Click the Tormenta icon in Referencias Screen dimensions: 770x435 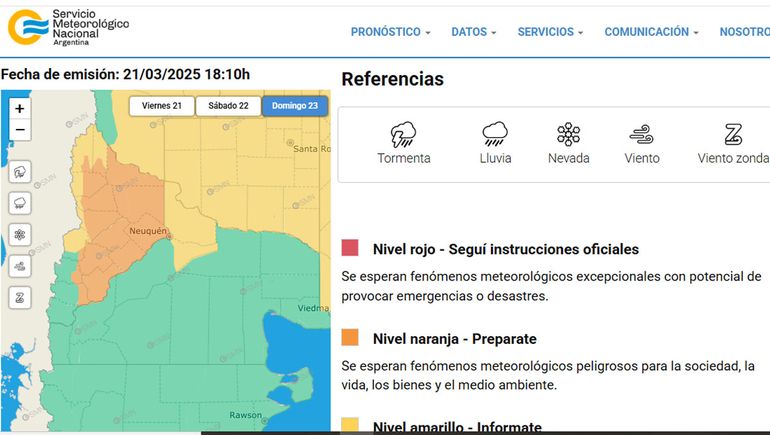(x=404, y=135)
